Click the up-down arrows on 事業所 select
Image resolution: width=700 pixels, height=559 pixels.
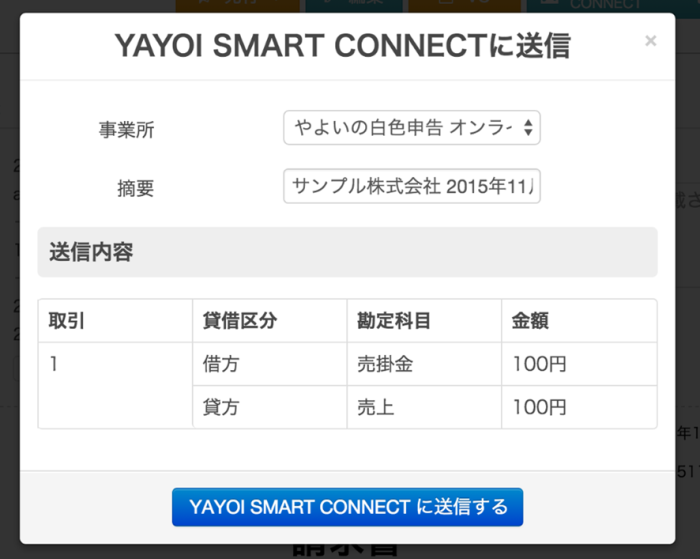pos(530,128)
